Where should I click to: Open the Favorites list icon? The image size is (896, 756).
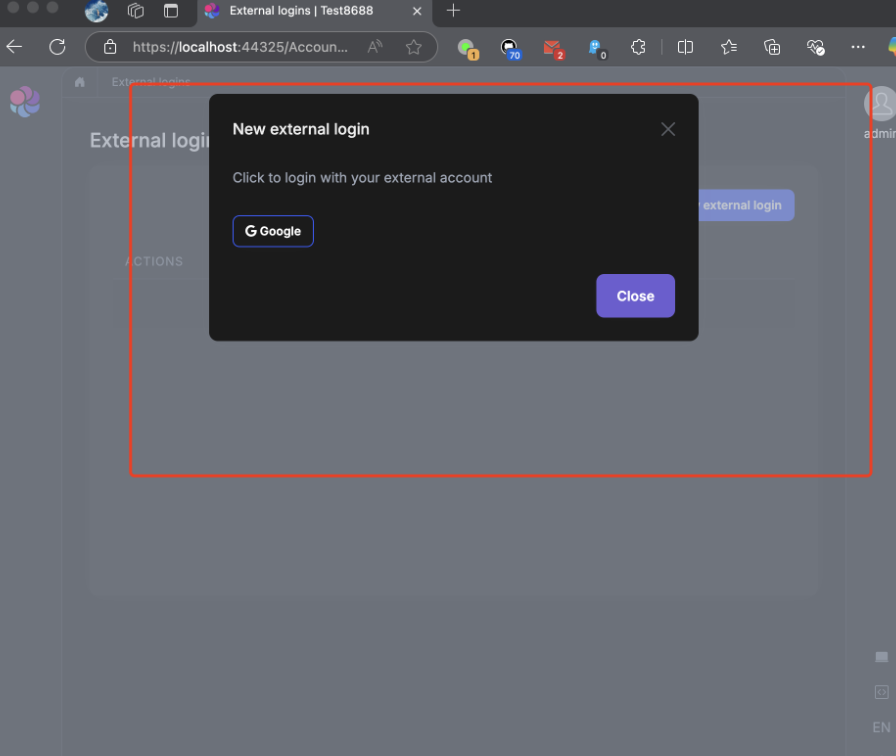(x=729, y=47)
